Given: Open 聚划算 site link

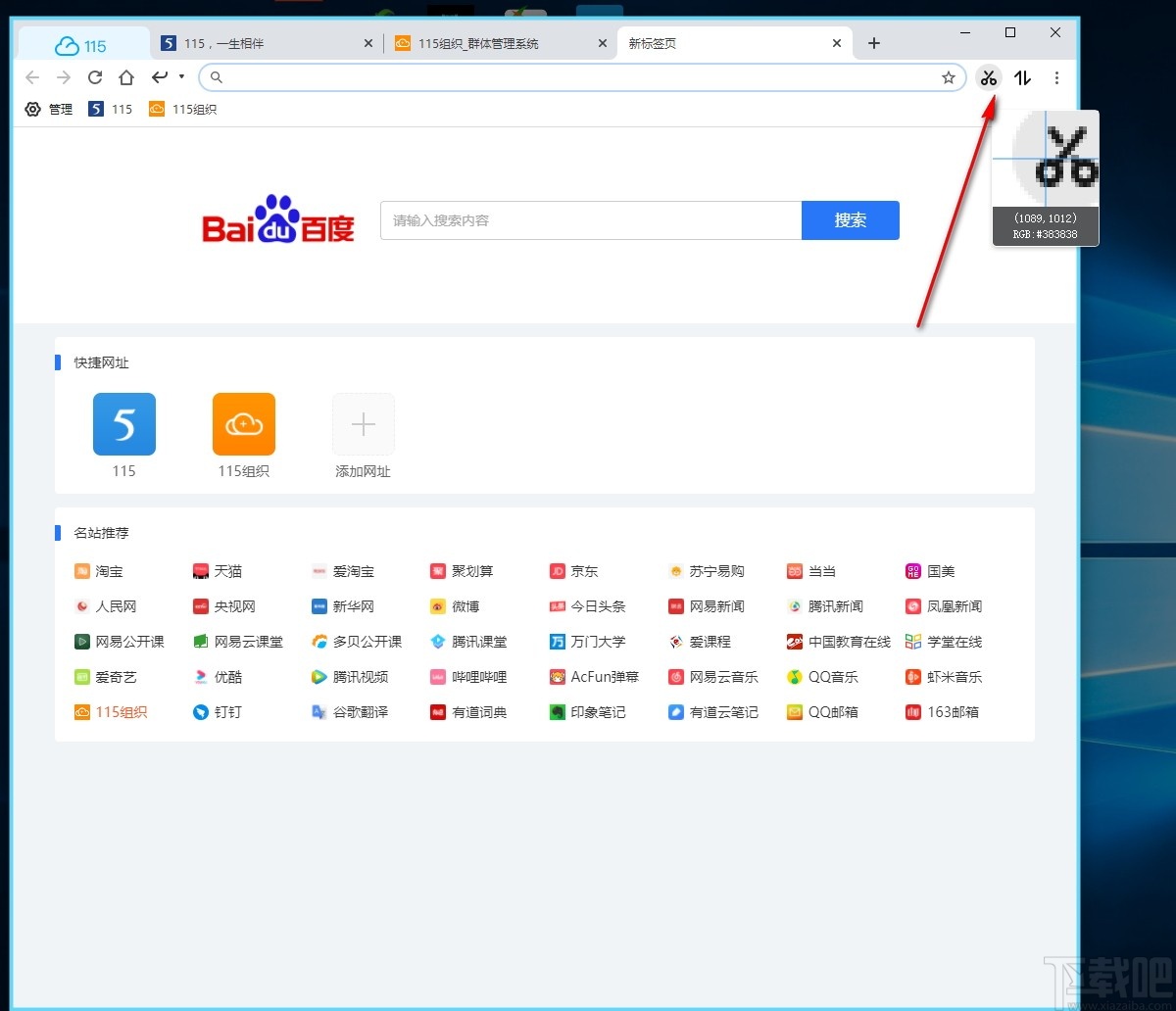Looking at the screenshot, I should point(462,571).
